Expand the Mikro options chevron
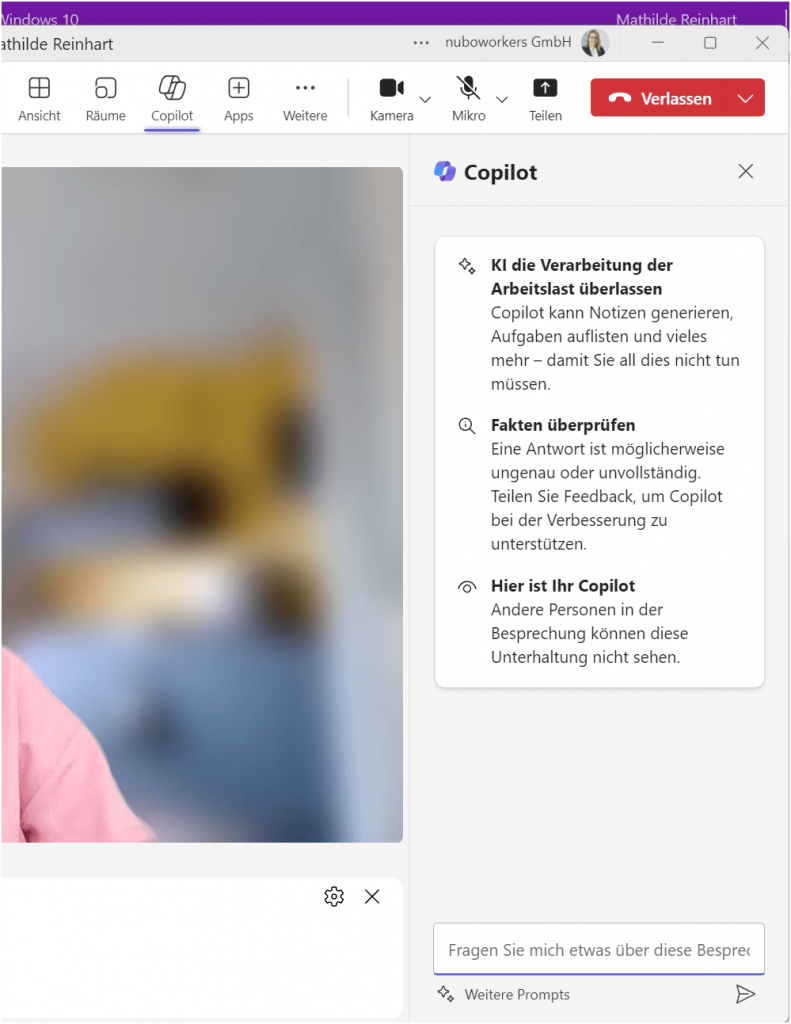The image size is (791, 1024). 502,99
